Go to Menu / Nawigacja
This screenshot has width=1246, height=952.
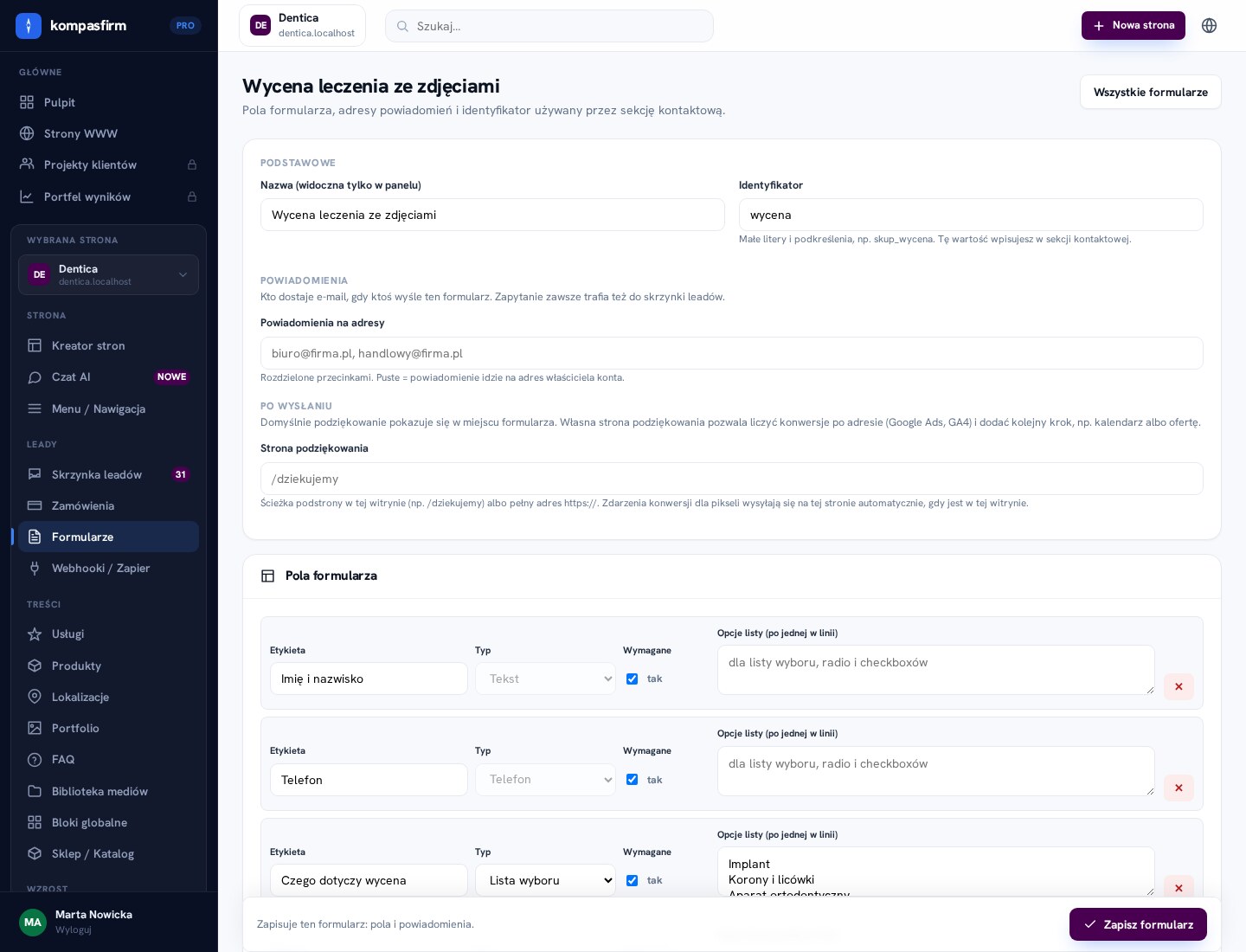pos(108,408)
